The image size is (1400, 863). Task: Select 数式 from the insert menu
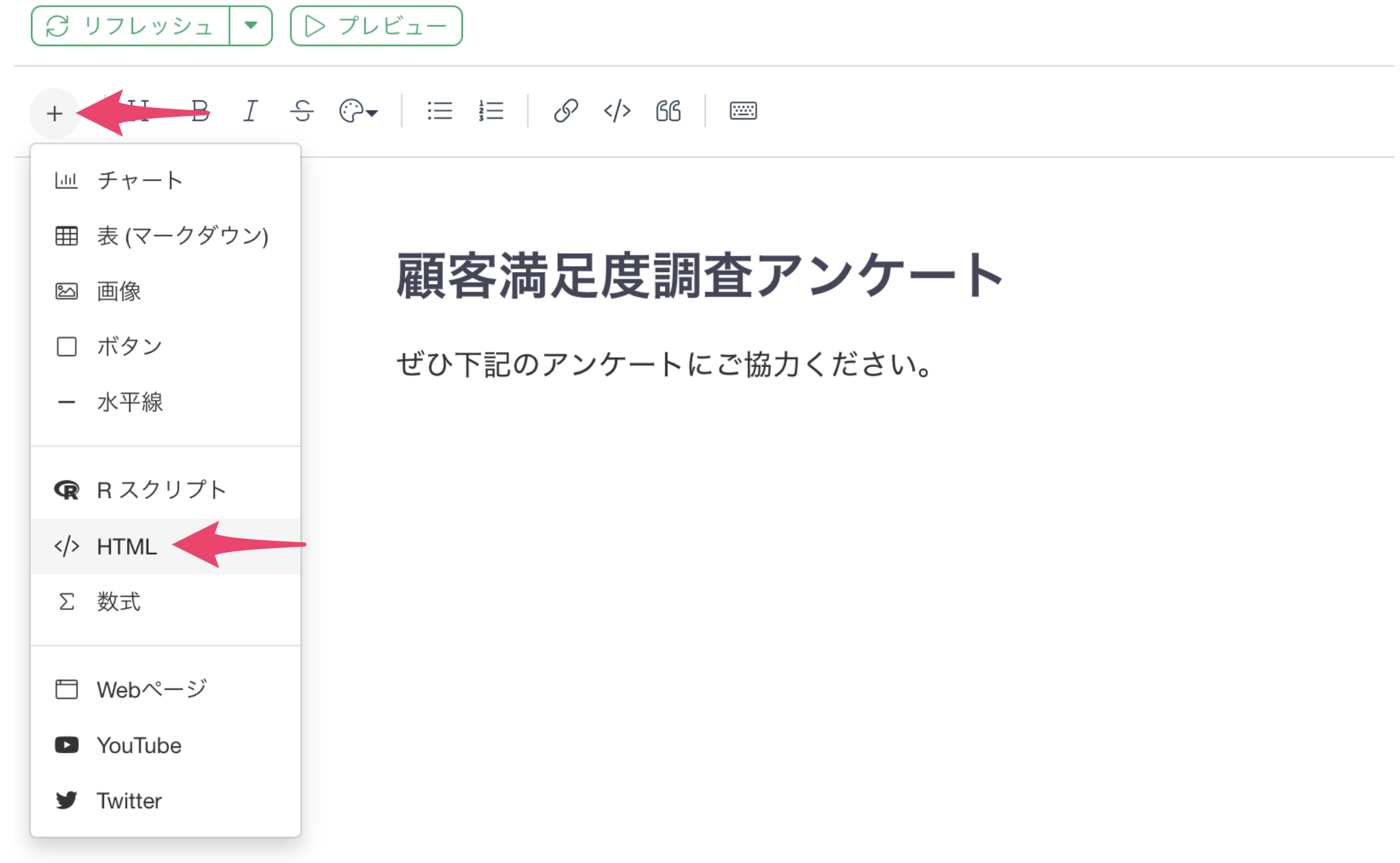(x=165, y=601)
